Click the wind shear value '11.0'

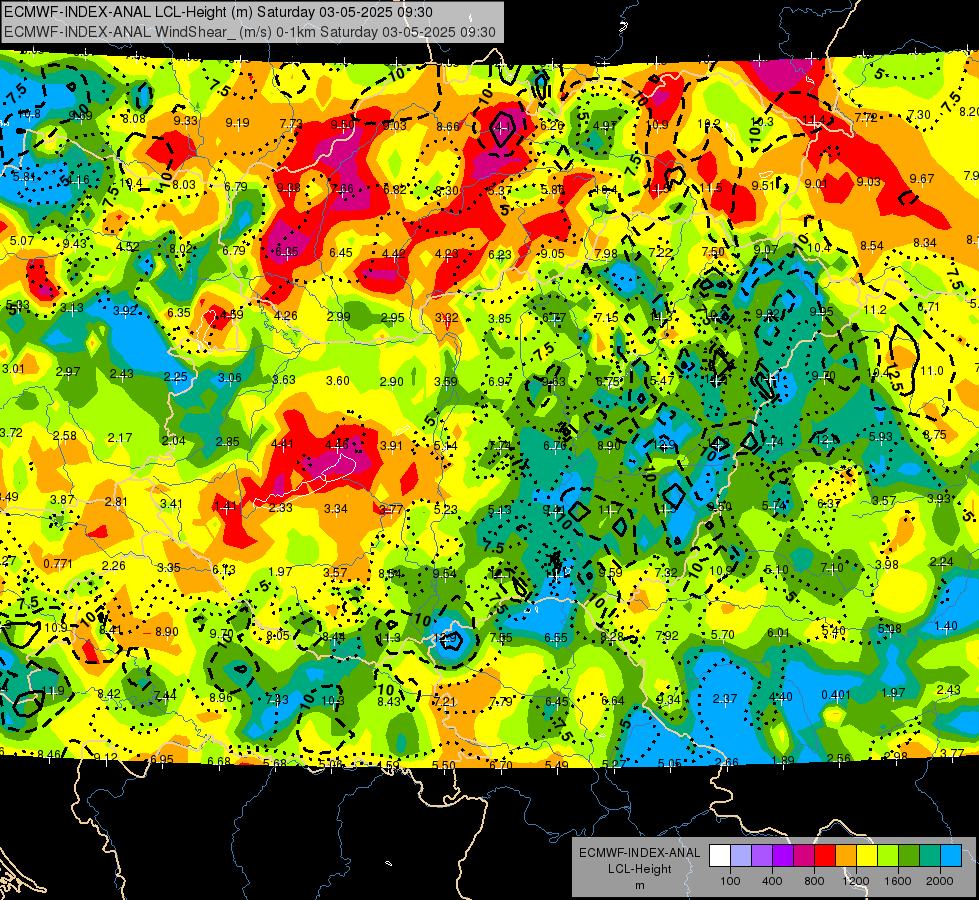pos(931,370)
